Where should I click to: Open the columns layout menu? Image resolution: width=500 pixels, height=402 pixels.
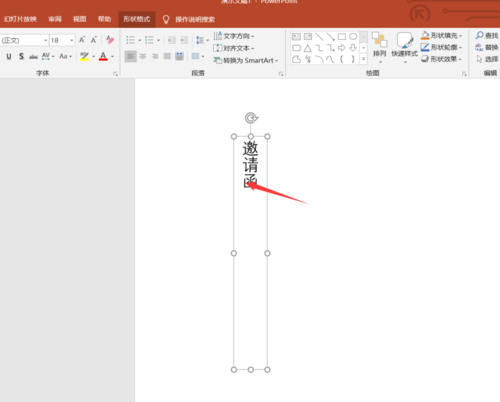click(198, 56)
